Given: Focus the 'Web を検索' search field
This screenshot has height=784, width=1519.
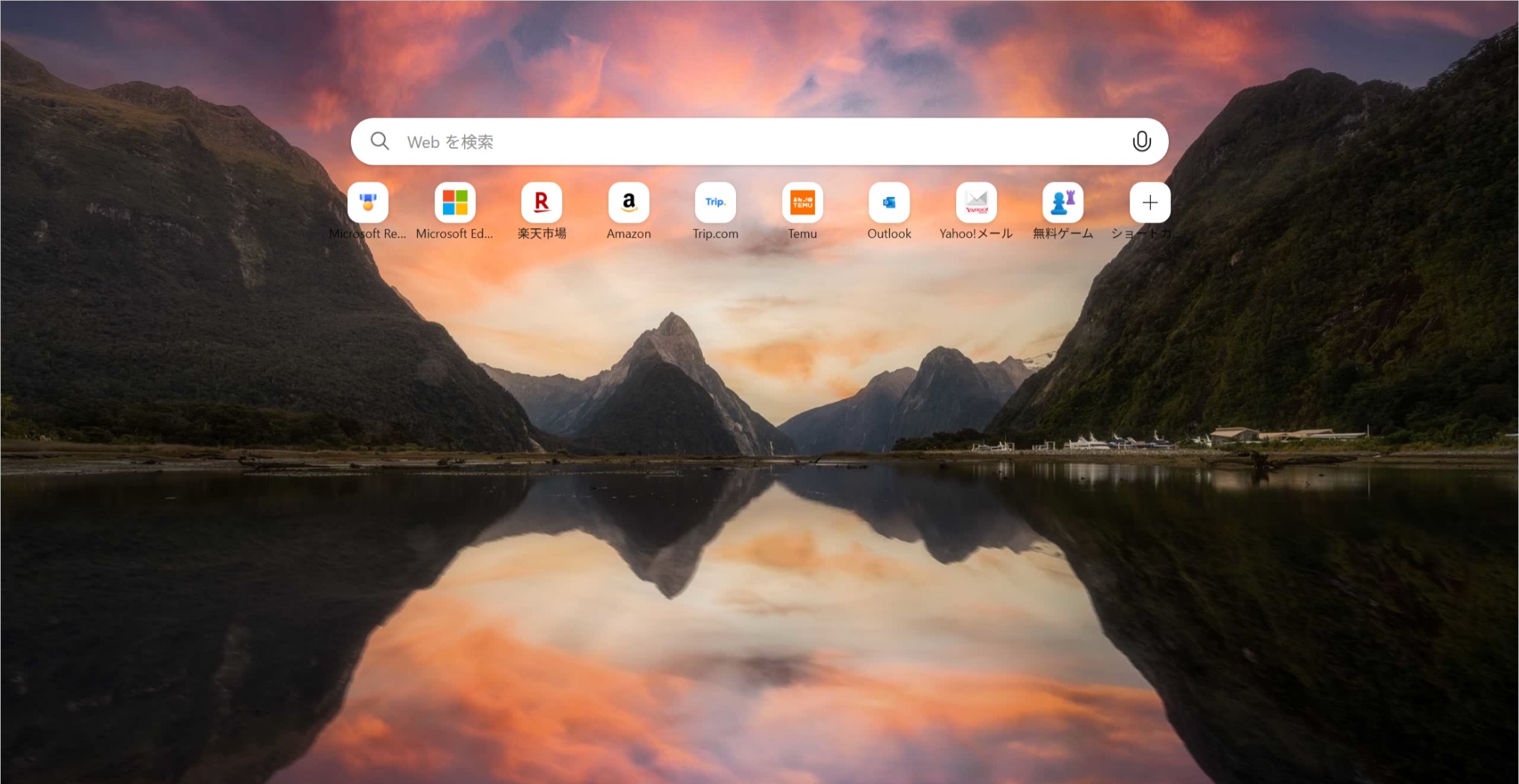Looking at the screenshot, I should (760, 141).
